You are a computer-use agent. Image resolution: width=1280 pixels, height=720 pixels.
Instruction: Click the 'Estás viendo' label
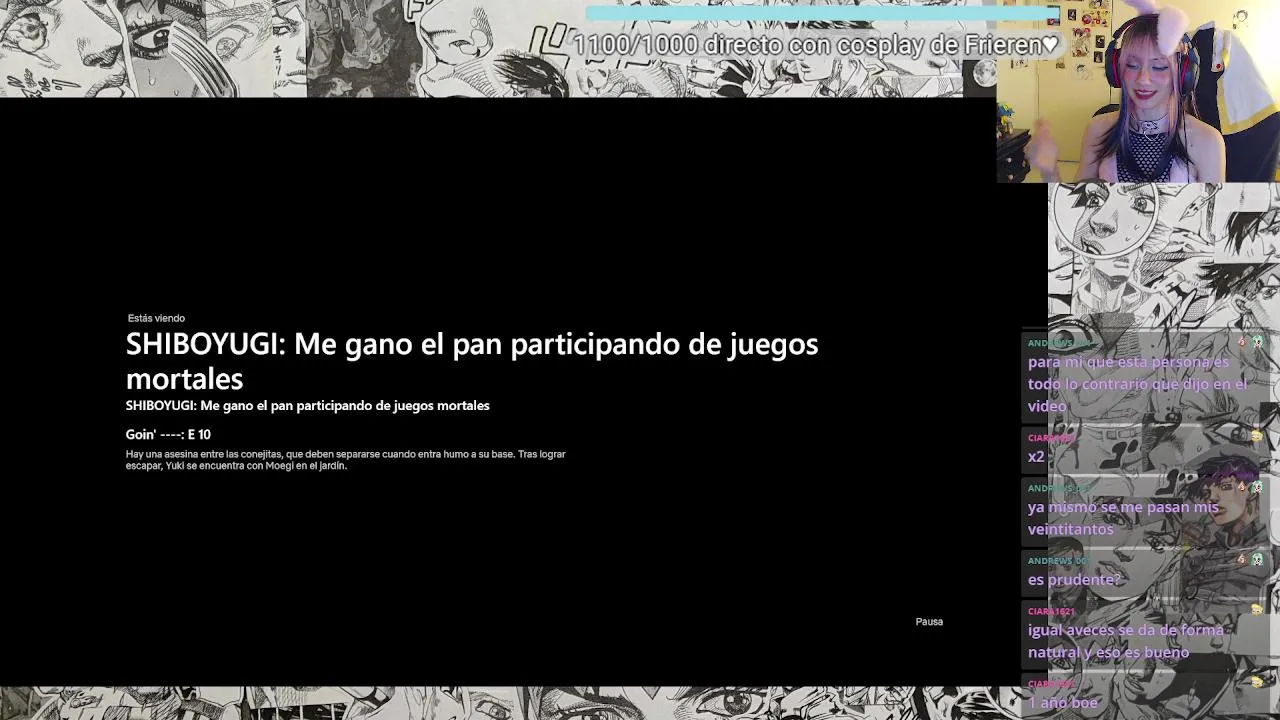[156, 318]
